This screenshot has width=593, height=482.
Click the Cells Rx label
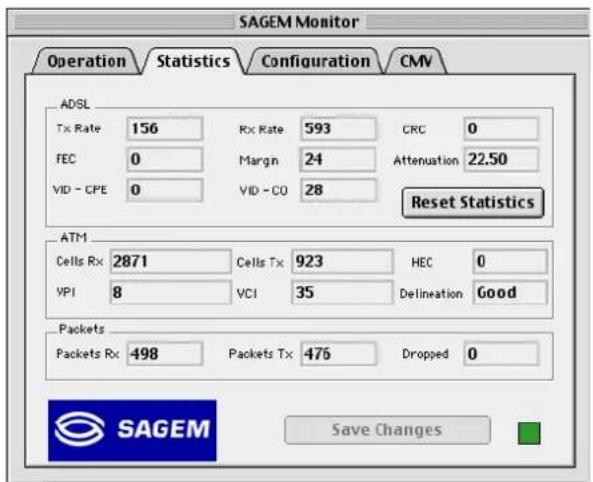coord(79,261)
